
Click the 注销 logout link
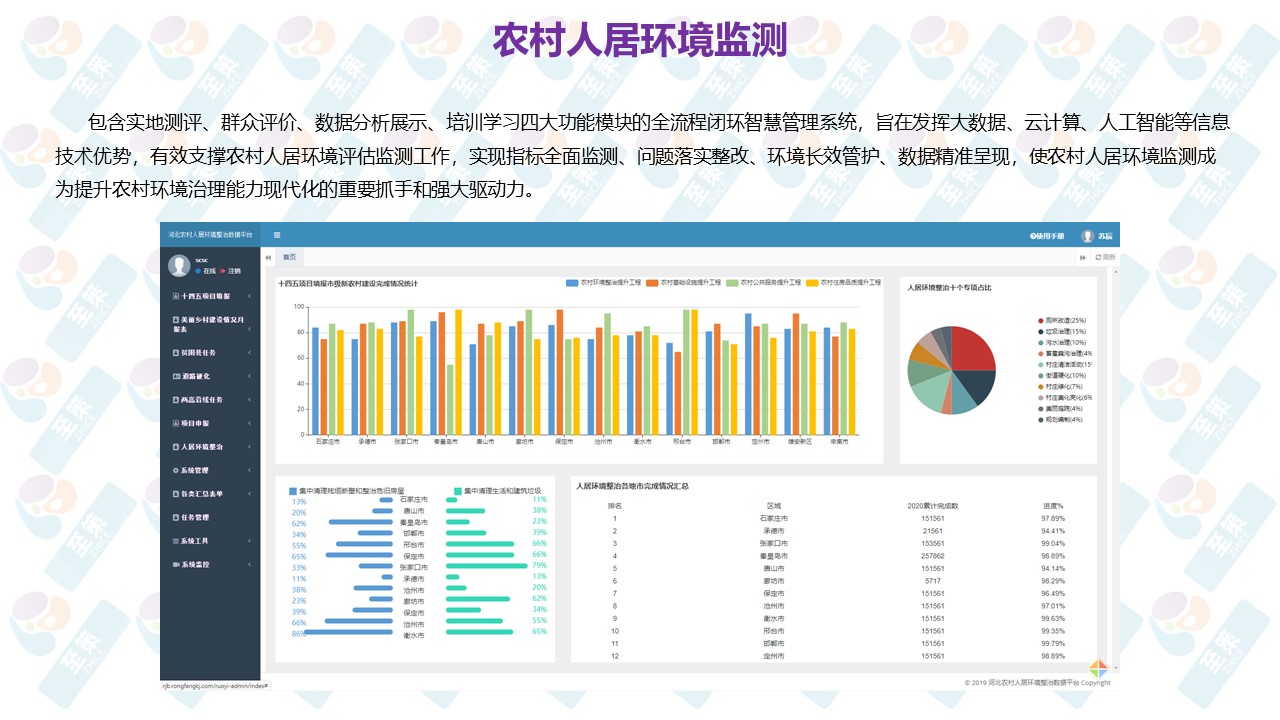pyautogui.click(x=233, y=271)
